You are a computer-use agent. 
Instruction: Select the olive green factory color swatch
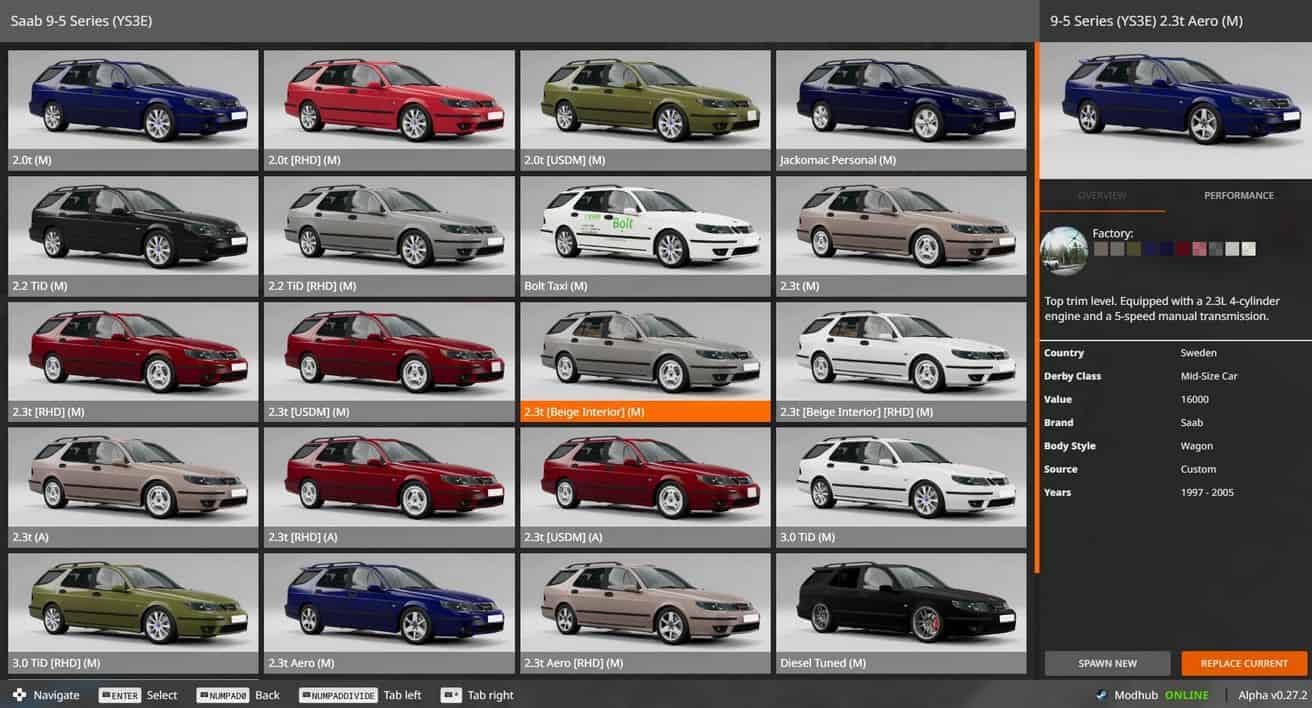1133,249
